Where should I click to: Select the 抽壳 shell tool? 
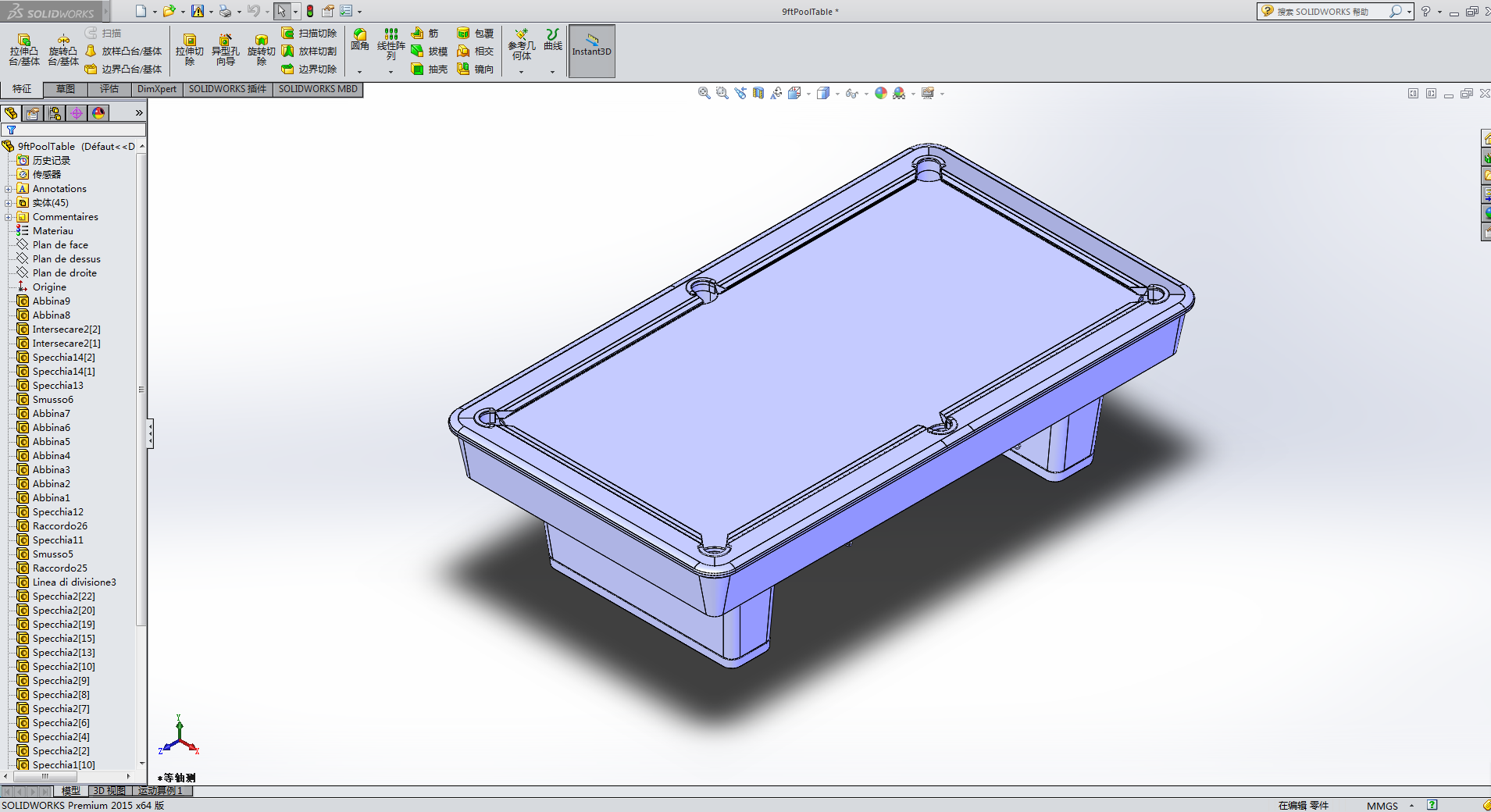(430, 69)
